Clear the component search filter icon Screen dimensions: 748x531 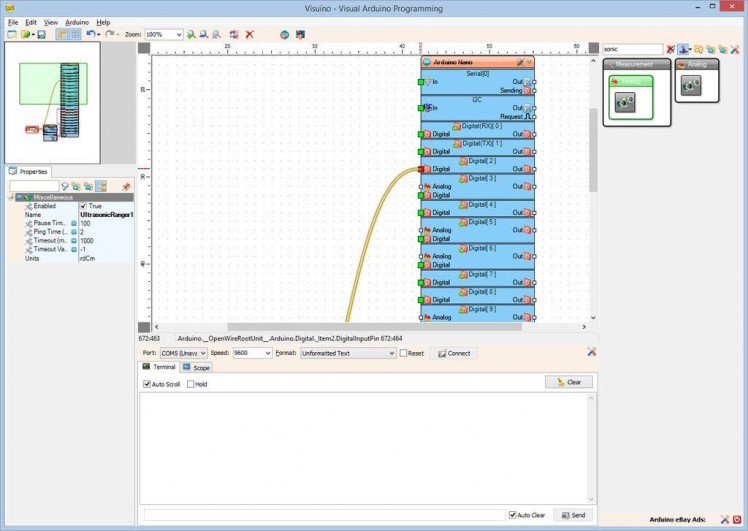click(671, 49)
